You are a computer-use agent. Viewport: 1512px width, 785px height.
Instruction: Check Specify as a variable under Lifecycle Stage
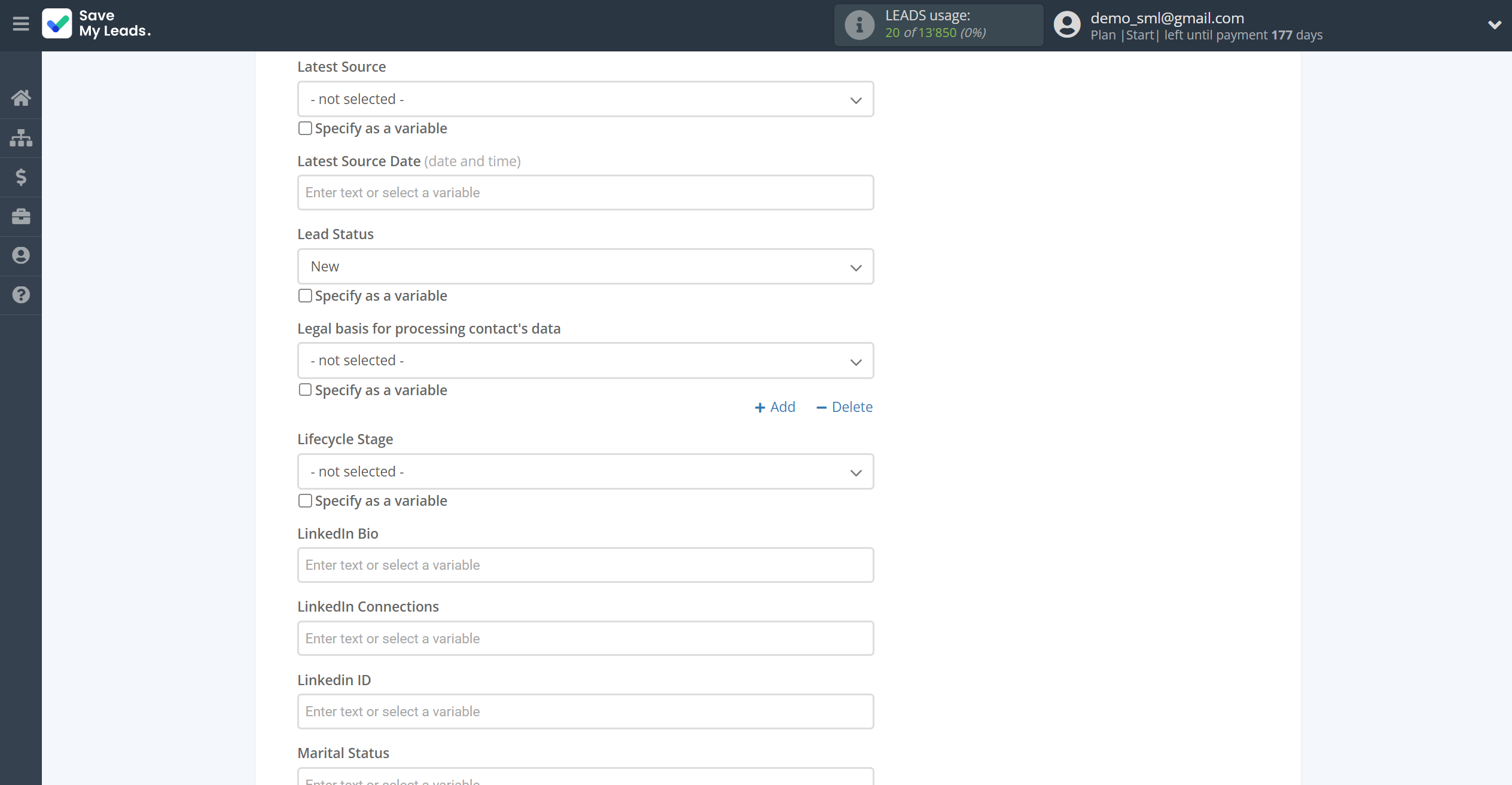coord(305,501)
